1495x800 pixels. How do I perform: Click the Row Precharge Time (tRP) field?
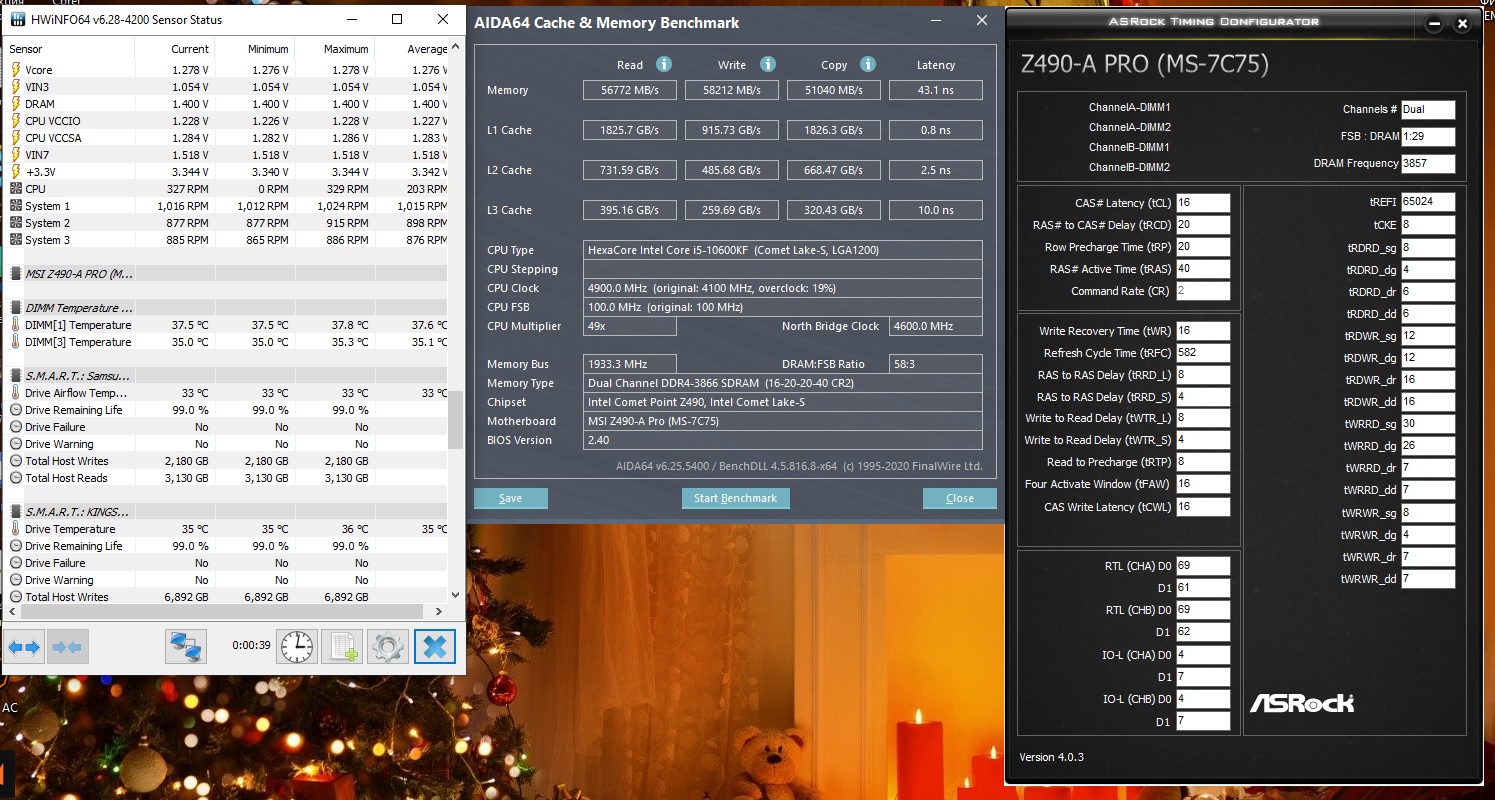[1203, 246]
